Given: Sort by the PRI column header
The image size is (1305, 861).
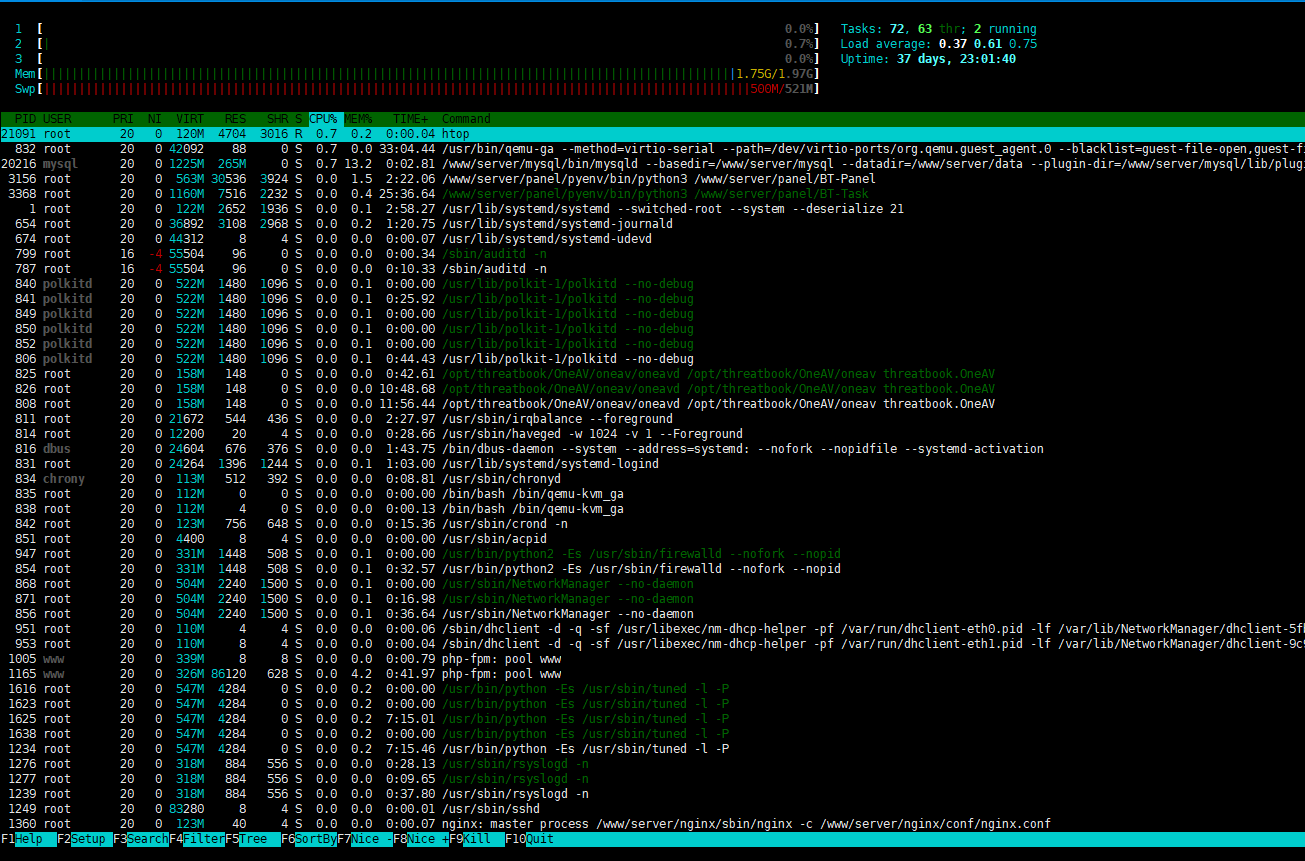Looking at the screenshot, I should click(123, 119).
